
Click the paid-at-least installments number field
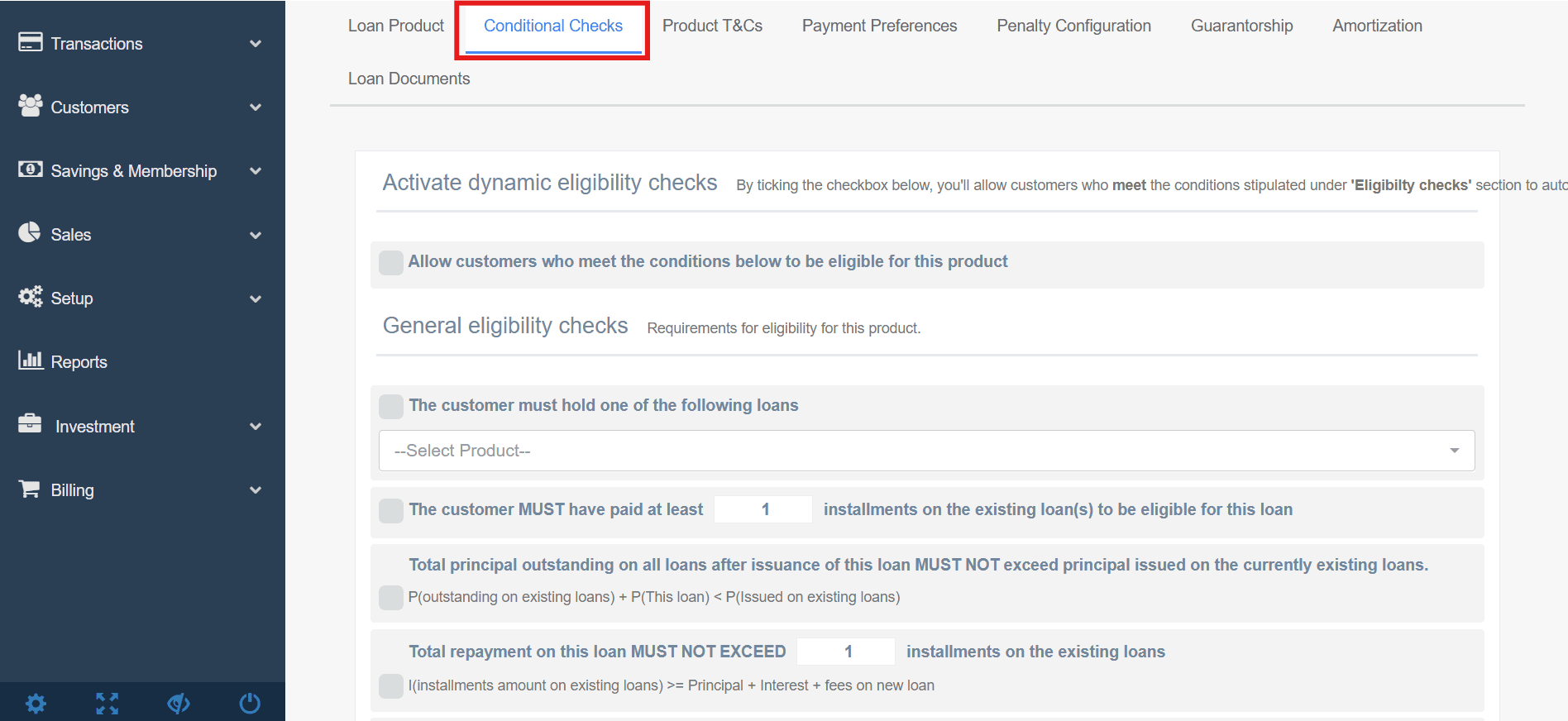(x=762, y=509)
